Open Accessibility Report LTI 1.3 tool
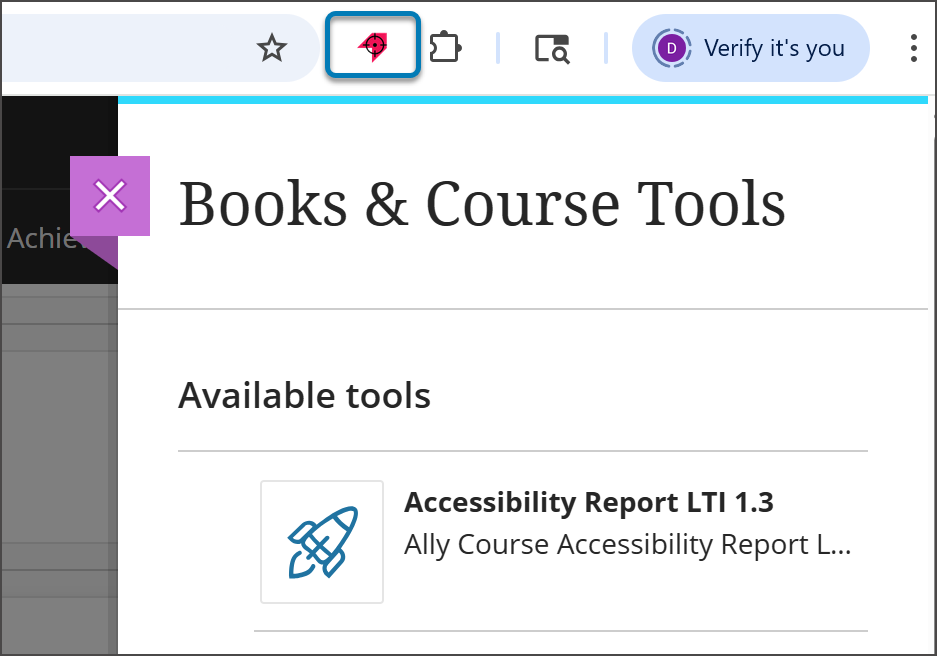 pos(590,502)
